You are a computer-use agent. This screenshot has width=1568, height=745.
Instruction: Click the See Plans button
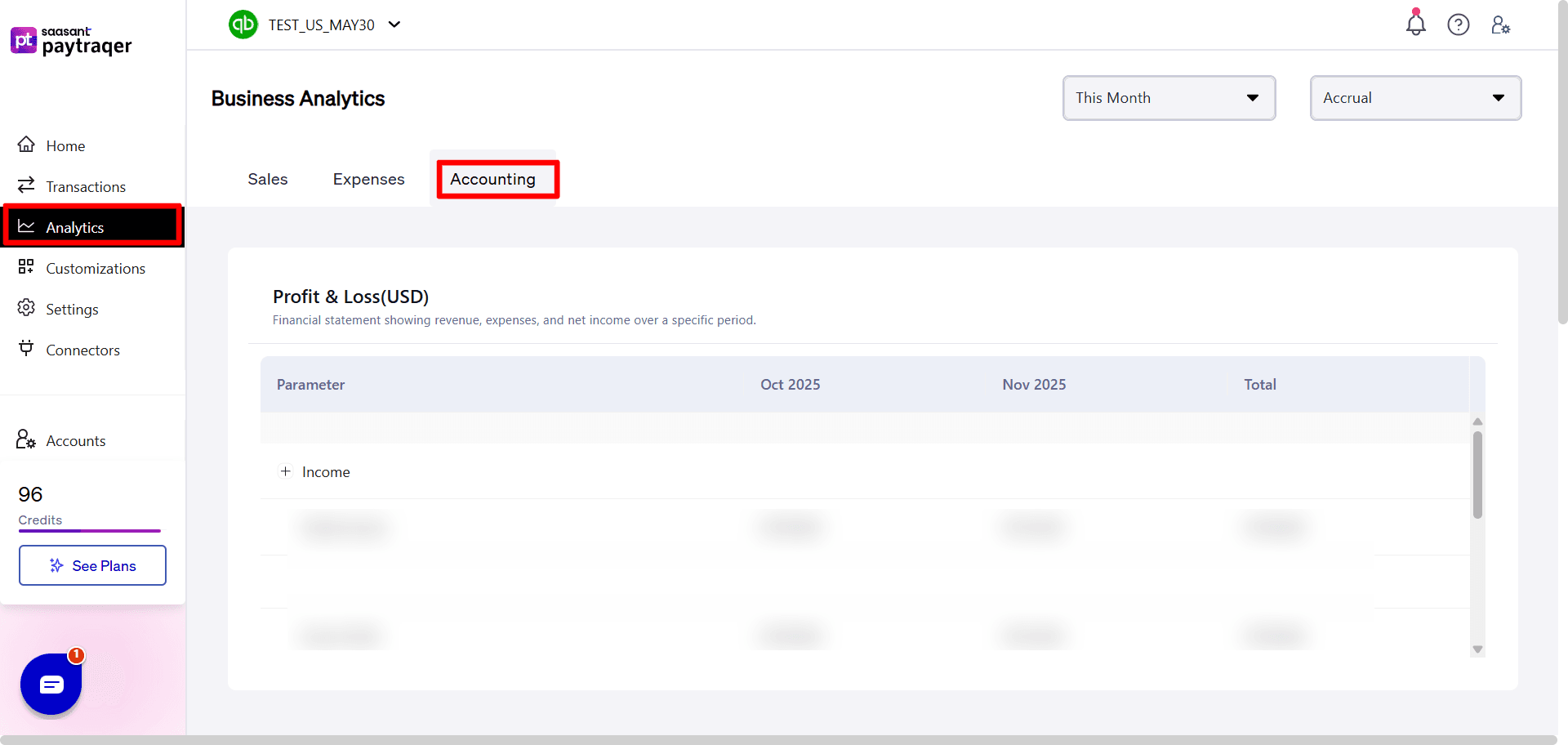(92, 565)
